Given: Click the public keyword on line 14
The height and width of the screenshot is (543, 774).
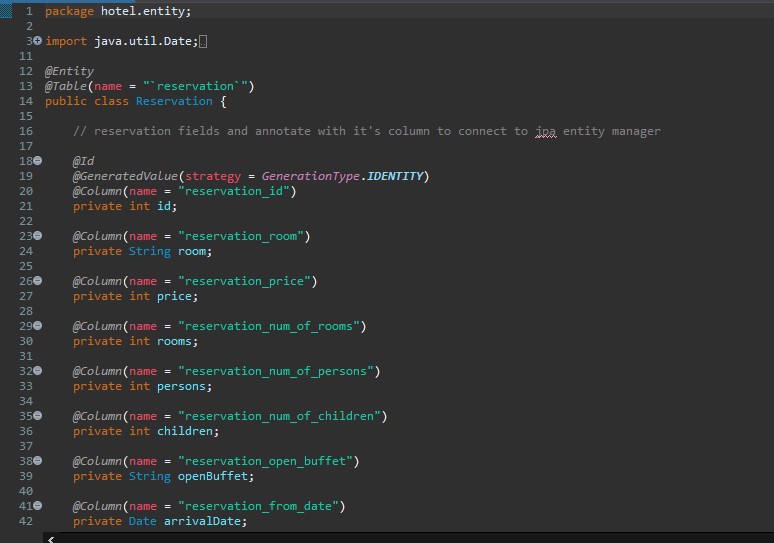Looking at the screenshot, I should (66, 101).
